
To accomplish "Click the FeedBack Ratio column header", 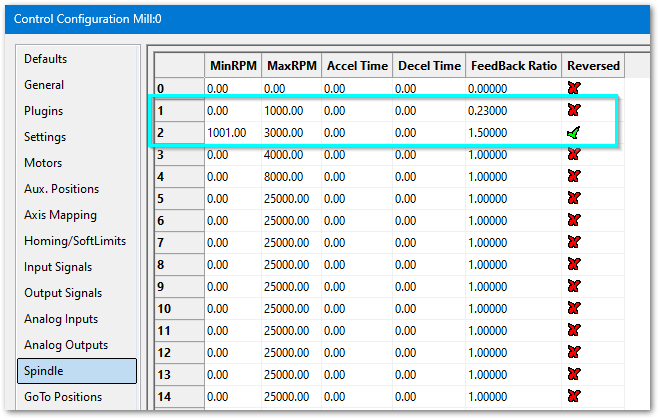I will [513, 66].
